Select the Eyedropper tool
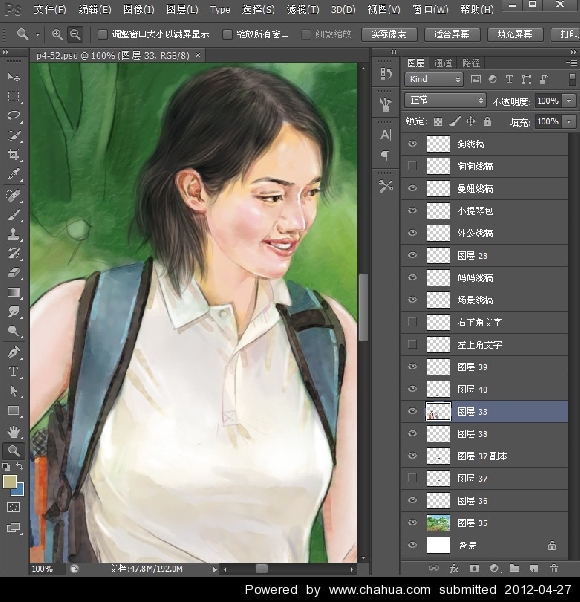Viewport: 580px width, 602px height. click(x=13, y=174)
